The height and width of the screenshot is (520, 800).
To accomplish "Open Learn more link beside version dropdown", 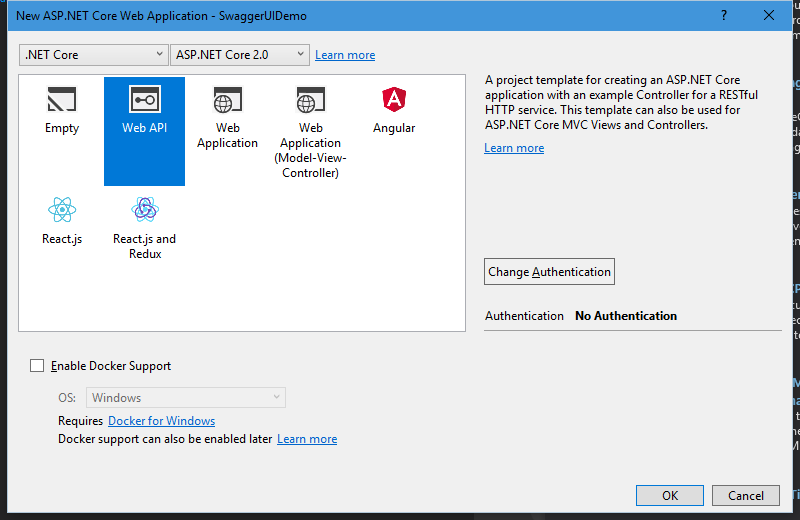I will click(345, 55).
